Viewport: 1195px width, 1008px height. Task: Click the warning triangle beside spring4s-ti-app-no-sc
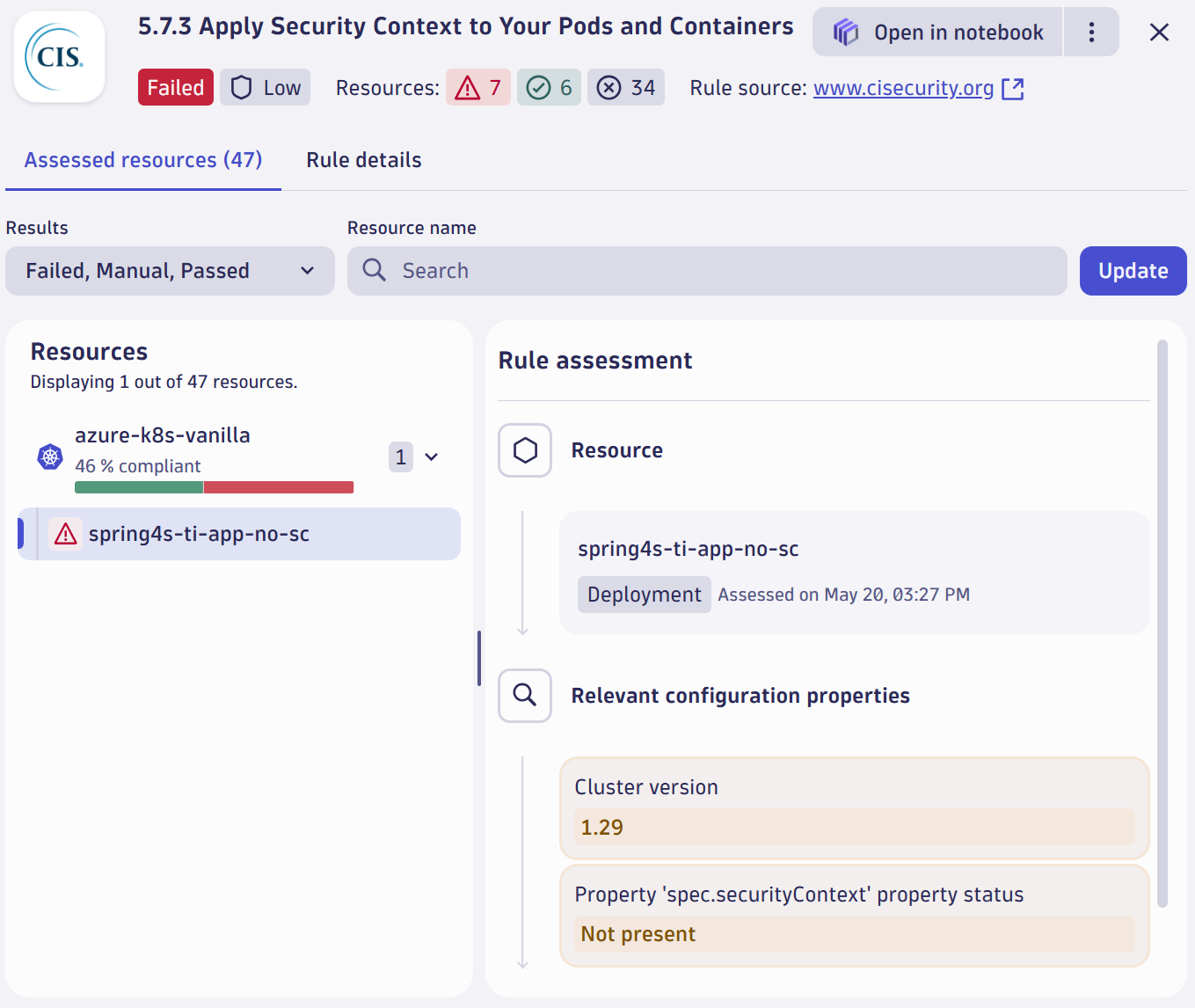pyautogui.click(x=65, y=533)
